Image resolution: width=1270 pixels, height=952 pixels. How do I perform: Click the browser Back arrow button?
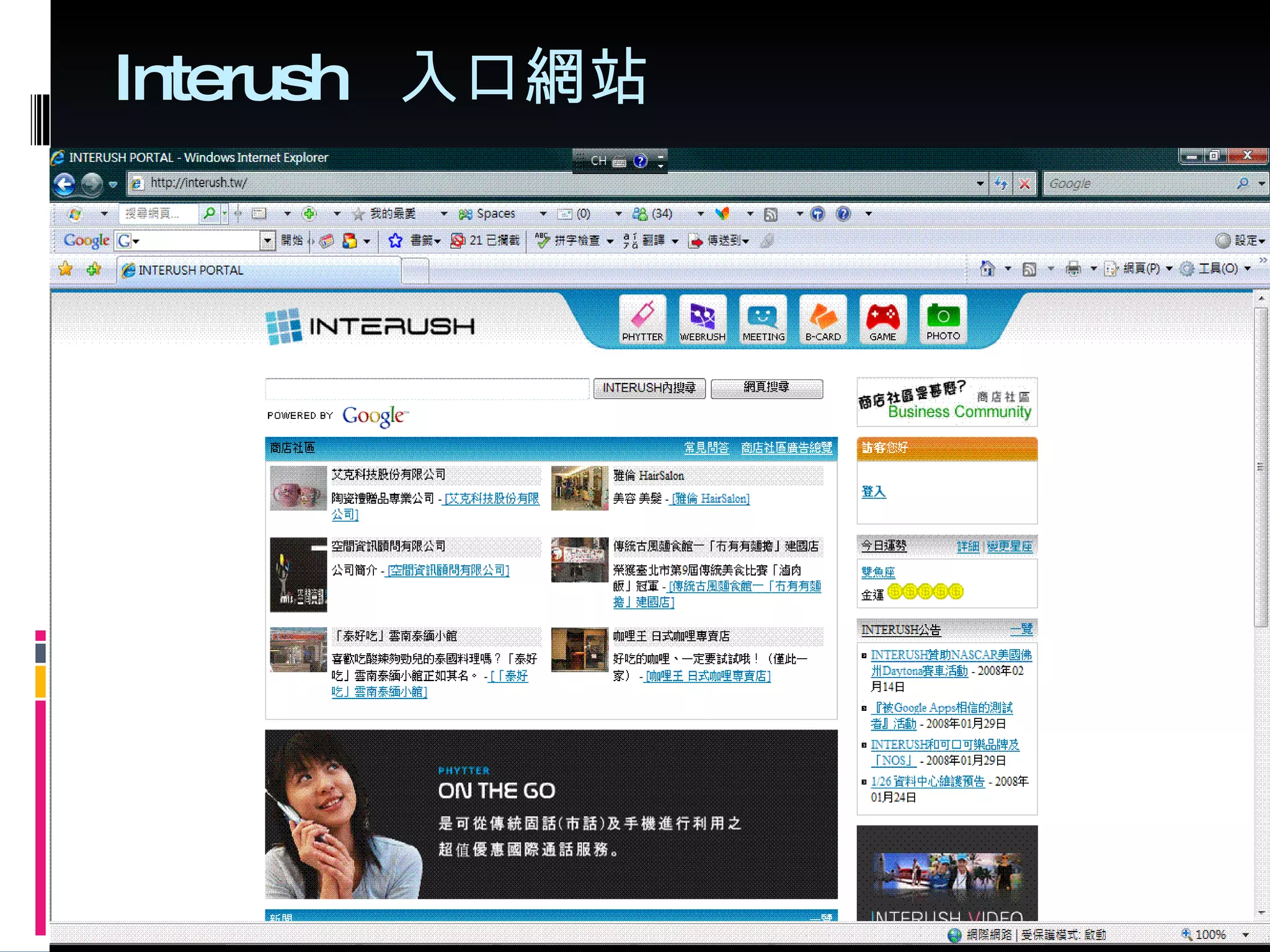click(64, 183)
